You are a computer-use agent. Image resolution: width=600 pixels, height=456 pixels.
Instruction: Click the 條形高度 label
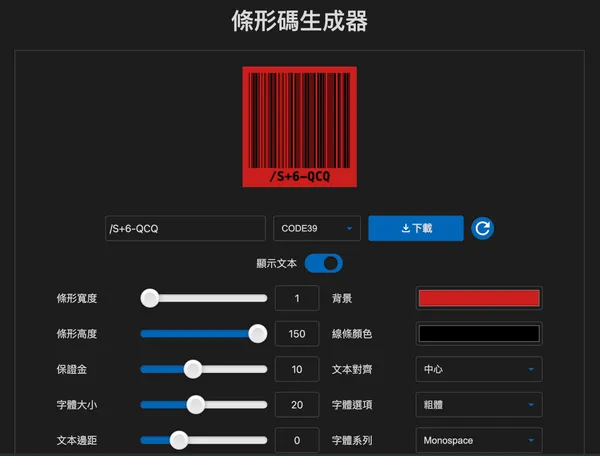(77, 334)
